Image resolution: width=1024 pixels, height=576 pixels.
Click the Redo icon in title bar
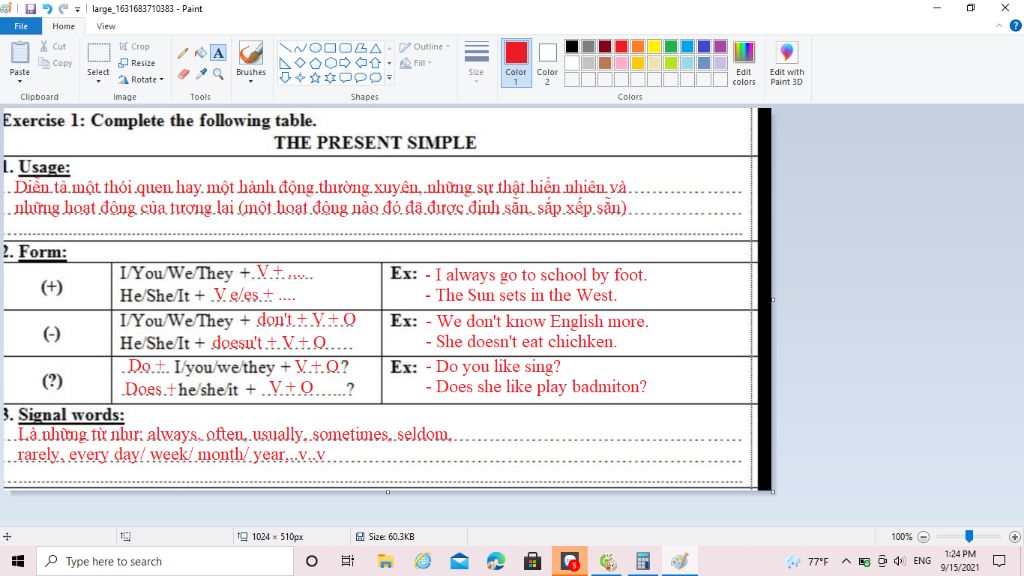pyautogui.click(x=63, y=8)
